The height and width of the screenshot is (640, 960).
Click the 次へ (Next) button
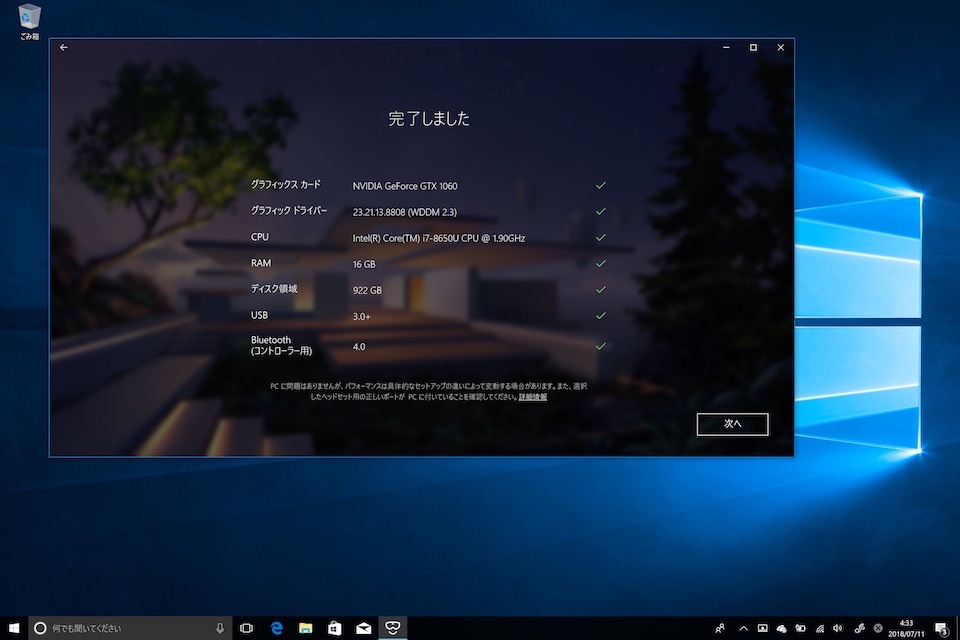(x=732, y=424)
